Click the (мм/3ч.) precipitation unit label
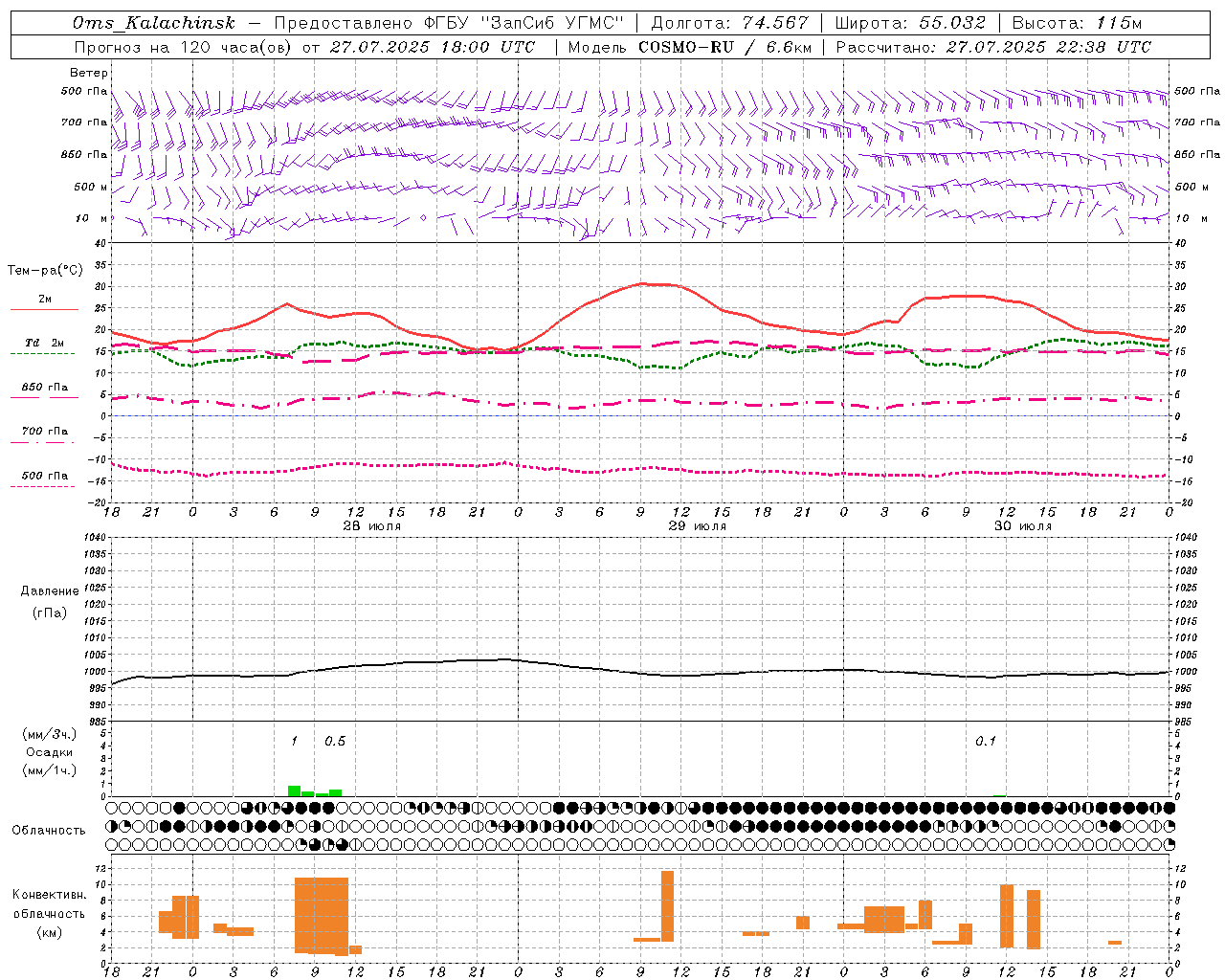Image resolution: width=1225 pixels, height=980 pixels. coord(49,734)
